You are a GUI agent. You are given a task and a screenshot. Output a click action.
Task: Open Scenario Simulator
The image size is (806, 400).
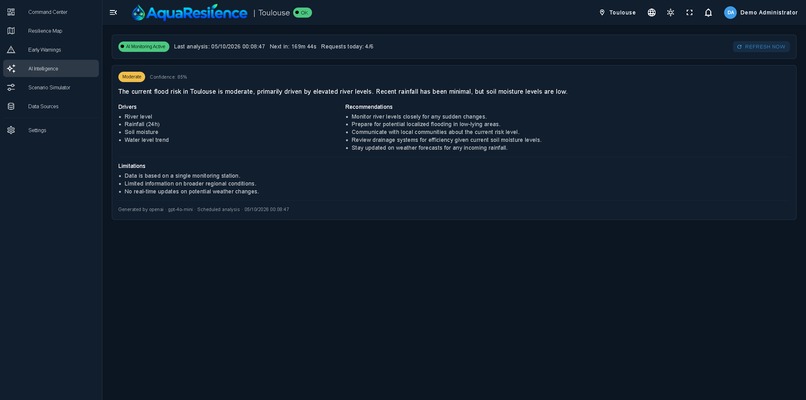click(49, 87)
